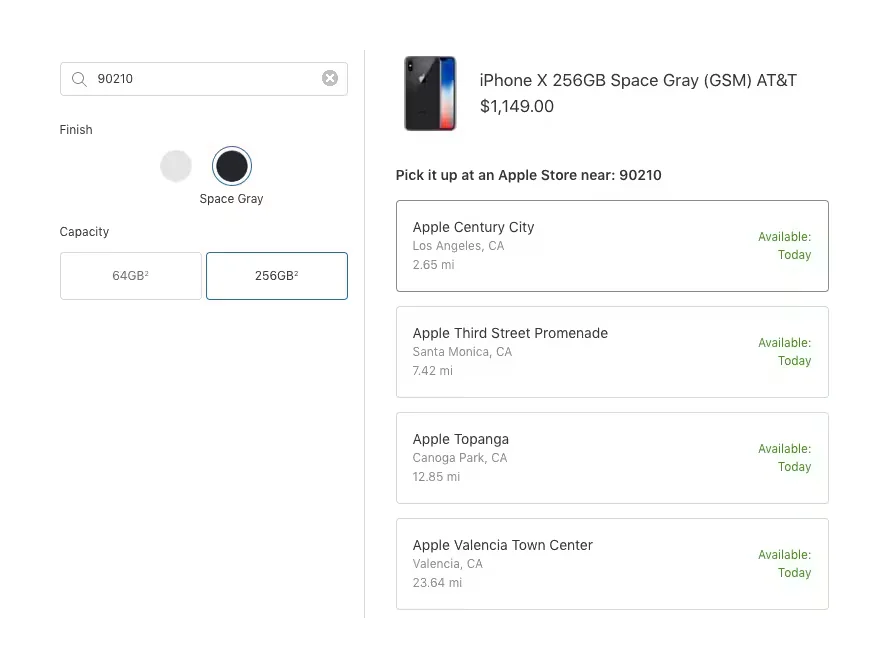Click the Space Gray label under swatches

click(x=231, y=199)
